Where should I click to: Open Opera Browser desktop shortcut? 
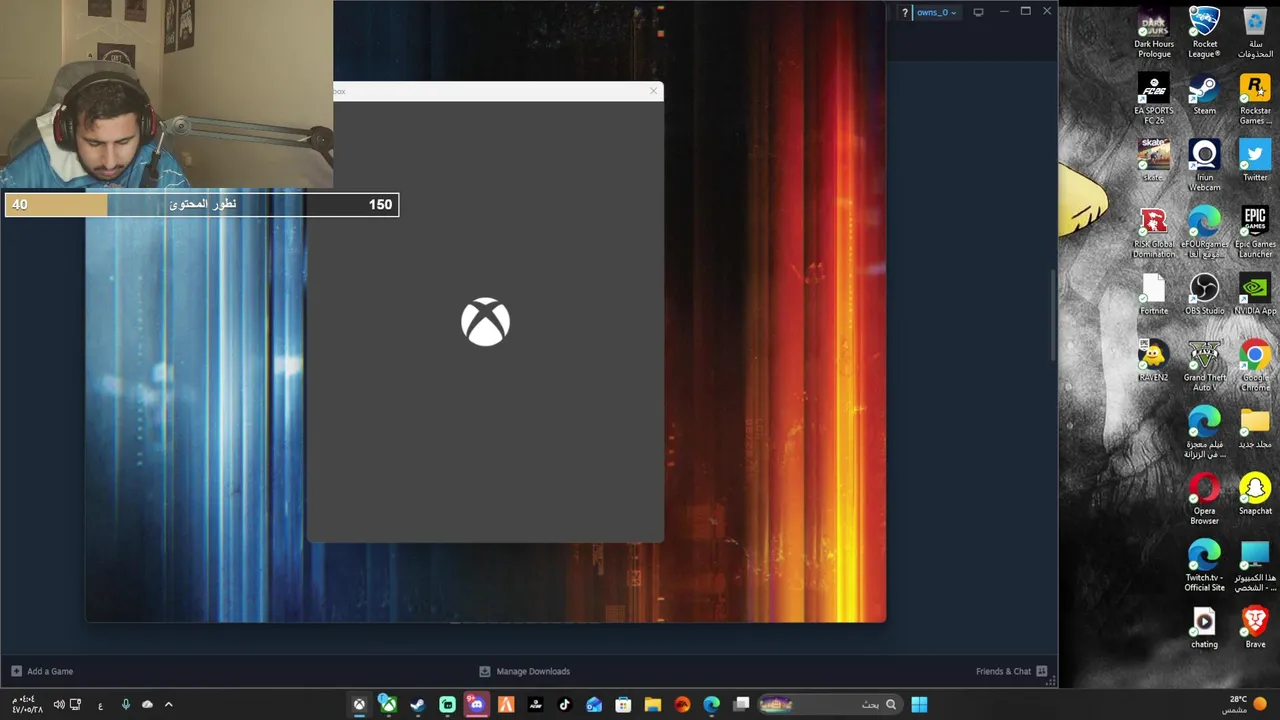point(1204,500)
